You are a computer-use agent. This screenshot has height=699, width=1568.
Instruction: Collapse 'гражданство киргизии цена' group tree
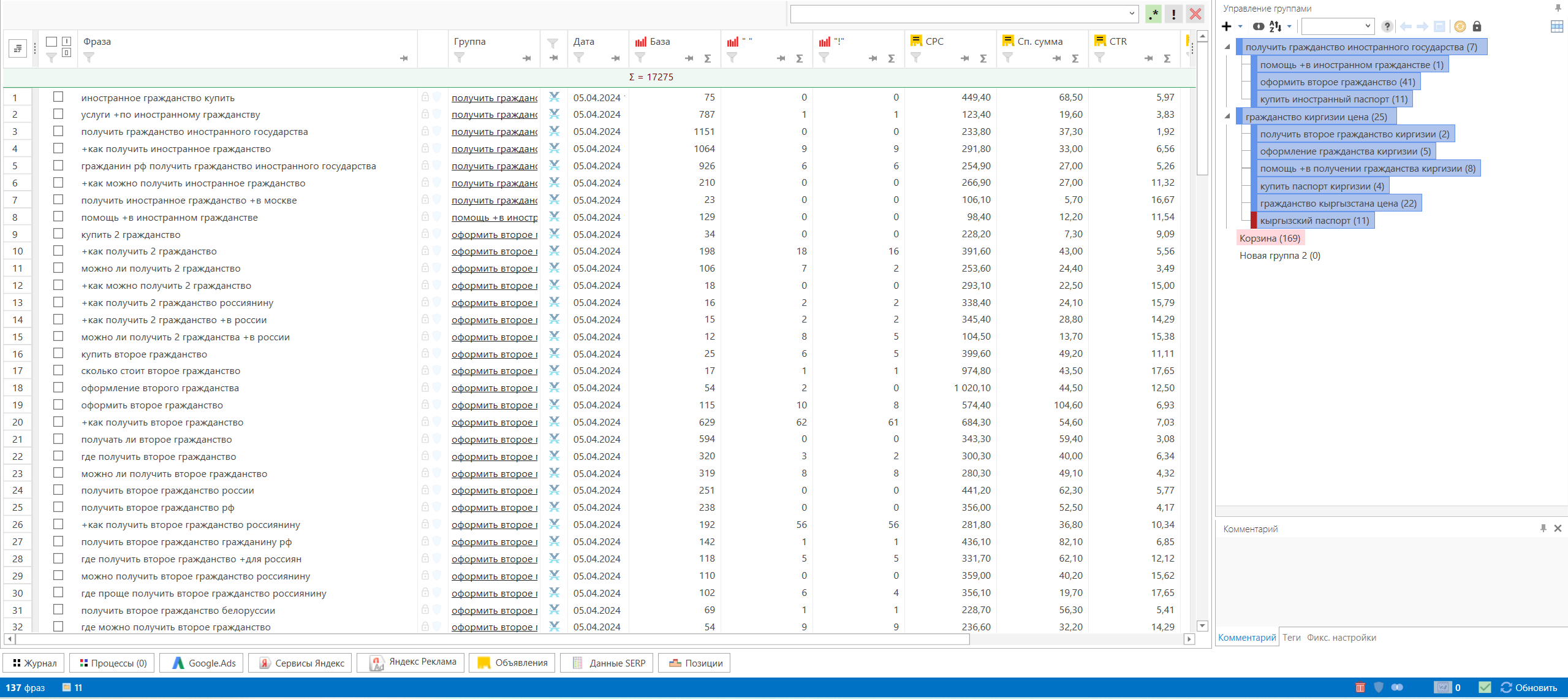click(1227, 116)
